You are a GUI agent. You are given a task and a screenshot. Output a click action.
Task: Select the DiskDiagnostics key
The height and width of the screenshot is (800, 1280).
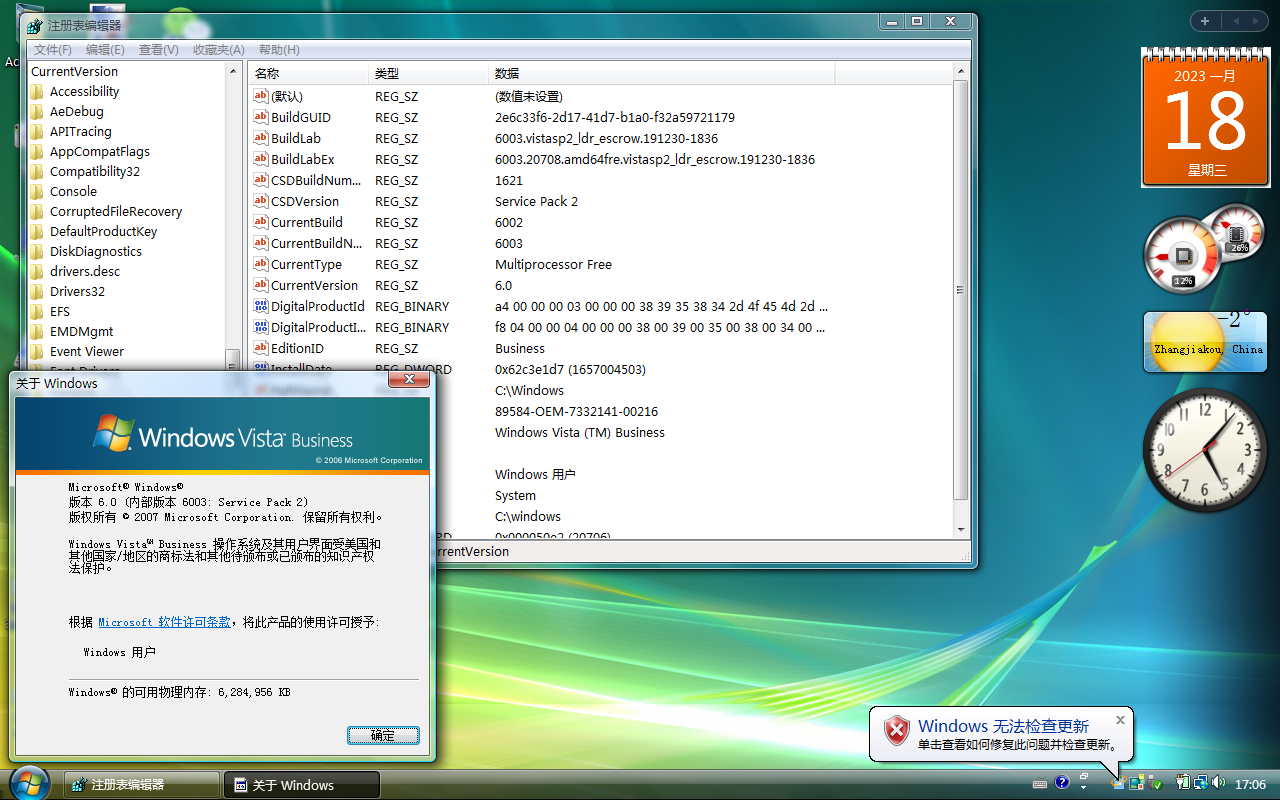(96, 252)
